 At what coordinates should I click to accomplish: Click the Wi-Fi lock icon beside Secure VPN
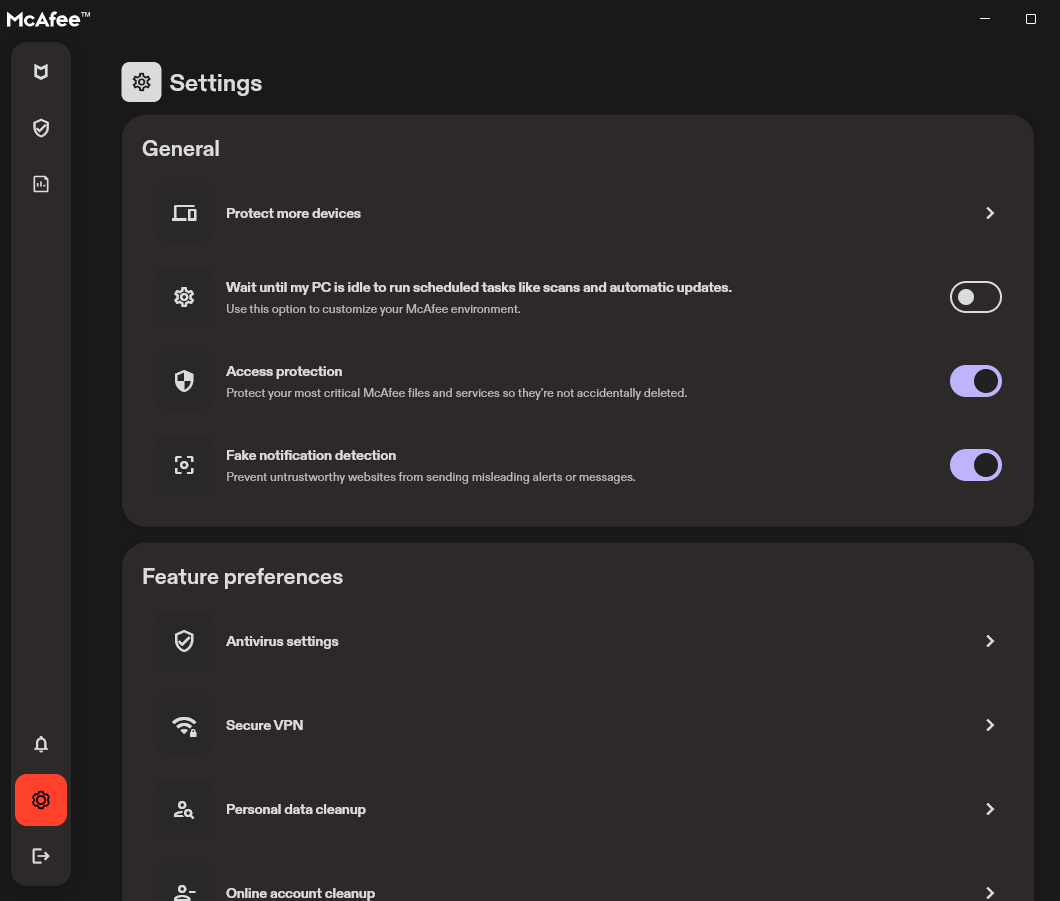pos(184,726)
